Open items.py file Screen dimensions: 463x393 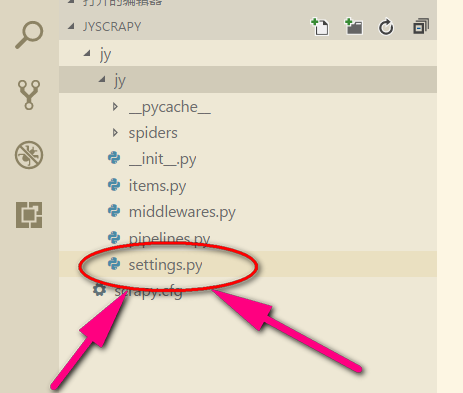coord(157,186)
